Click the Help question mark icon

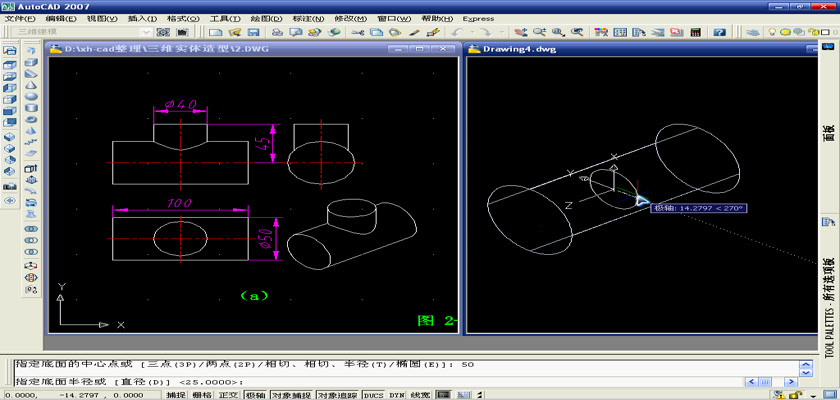click(x=719, y=32)
